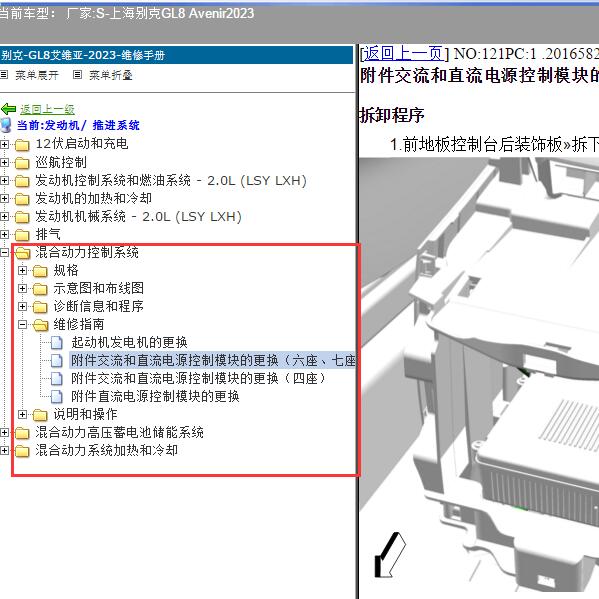Click document icon for 起动机发电机的更换
Viewport: 599px width, 599px height.
click(x=57, y=342)
